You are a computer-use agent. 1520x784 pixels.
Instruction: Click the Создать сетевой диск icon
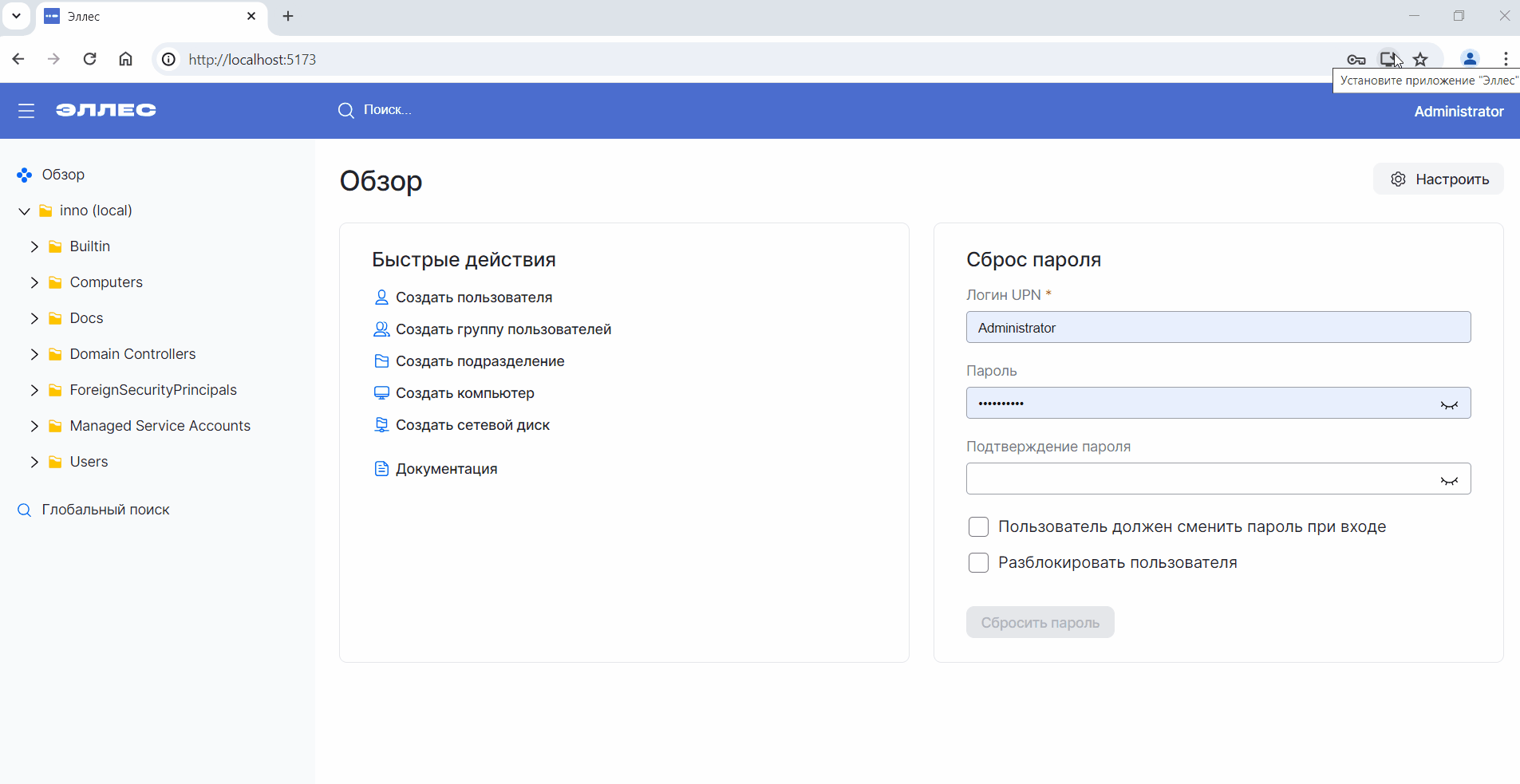381,424
